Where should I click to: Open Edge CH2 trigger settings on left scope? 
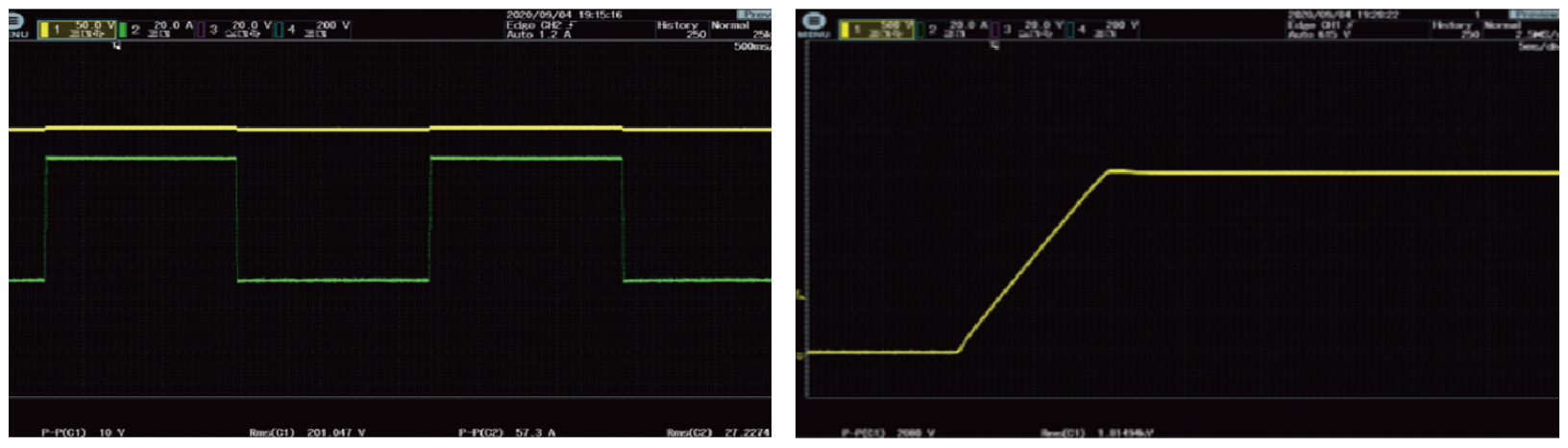point(540,30)
